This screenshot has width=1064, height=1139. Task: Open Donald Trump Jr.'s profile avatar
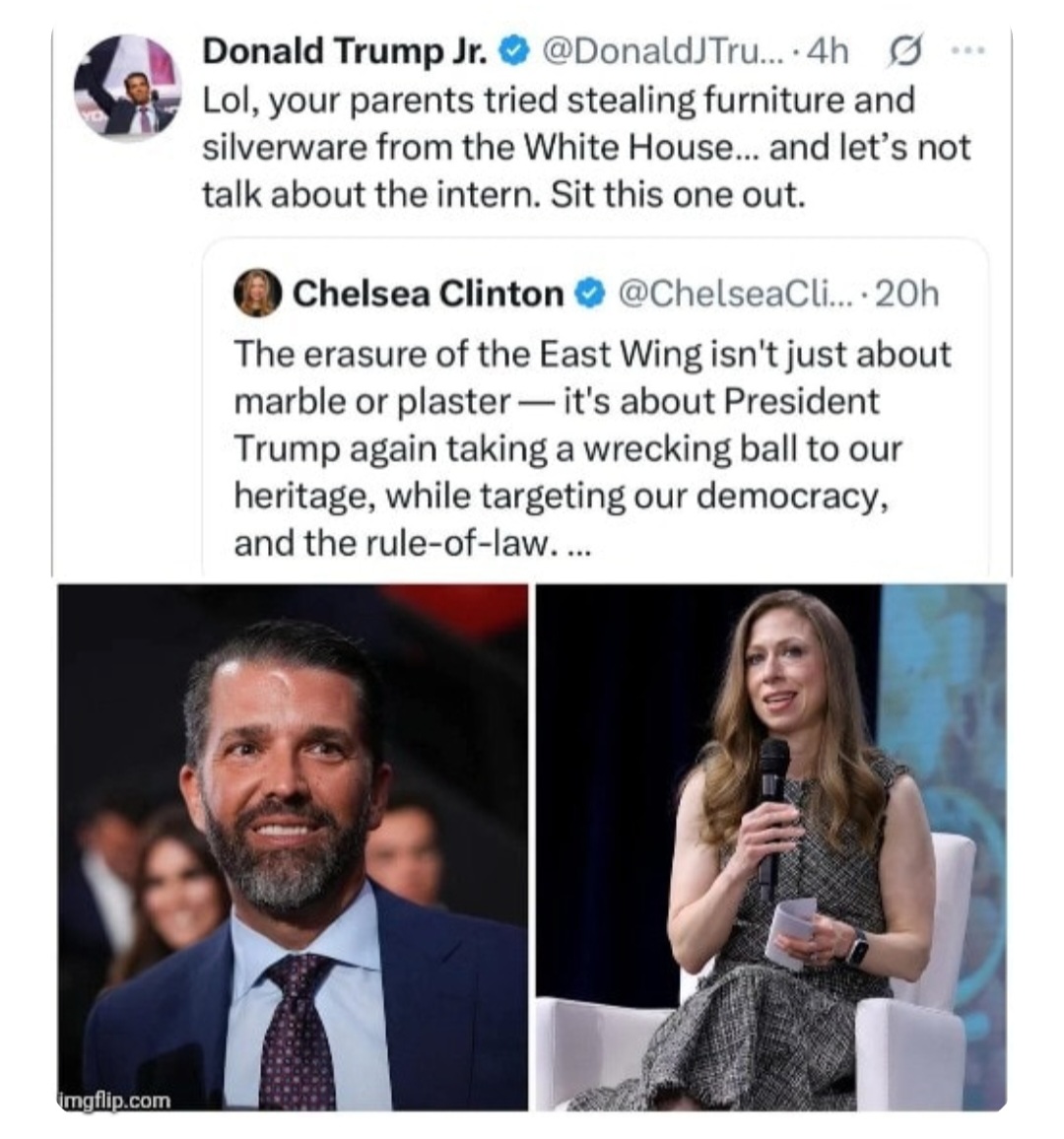click(128, 91)
